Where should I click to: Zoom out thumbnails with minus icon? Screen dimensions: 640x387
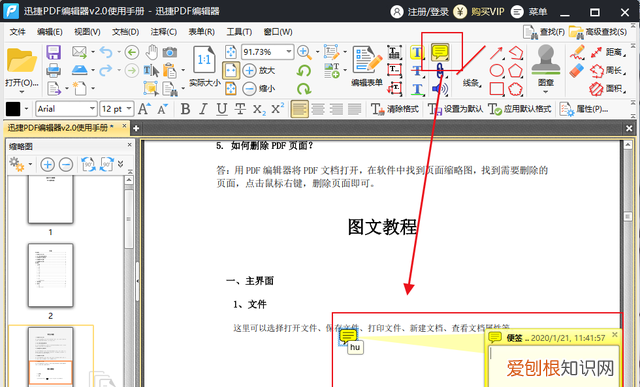[66, 165]
